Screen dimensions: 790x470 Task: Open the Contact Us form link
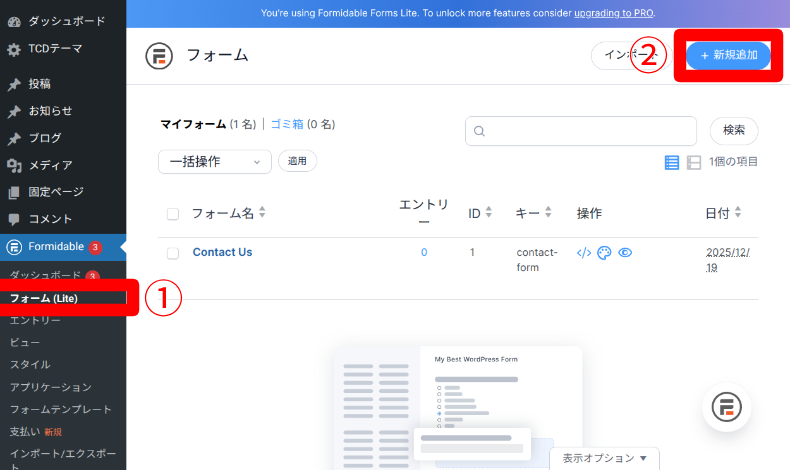[x=222, y=252]
